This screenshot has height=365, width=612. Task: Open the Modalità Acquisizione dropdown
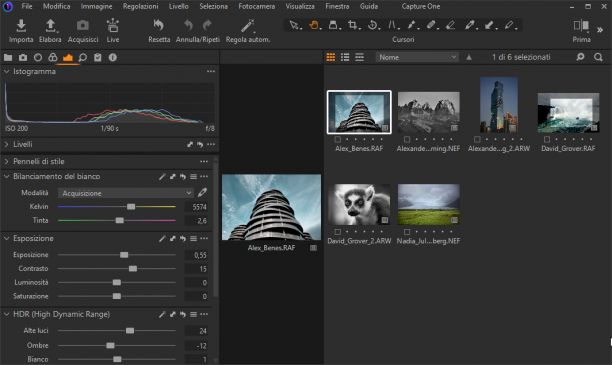click(x=126, y=193)
